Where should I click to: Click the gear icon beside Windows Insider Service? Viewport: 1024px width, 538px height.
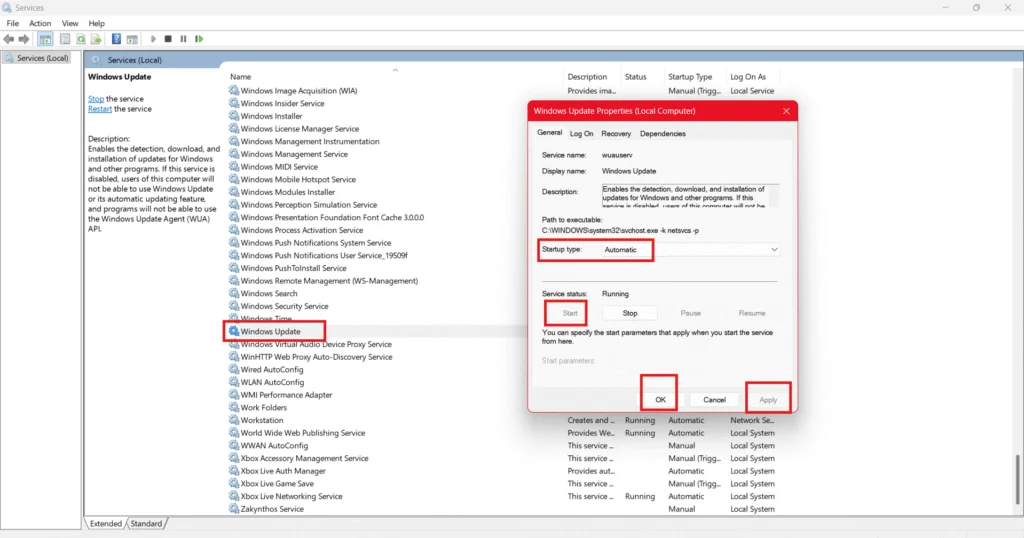234,103
